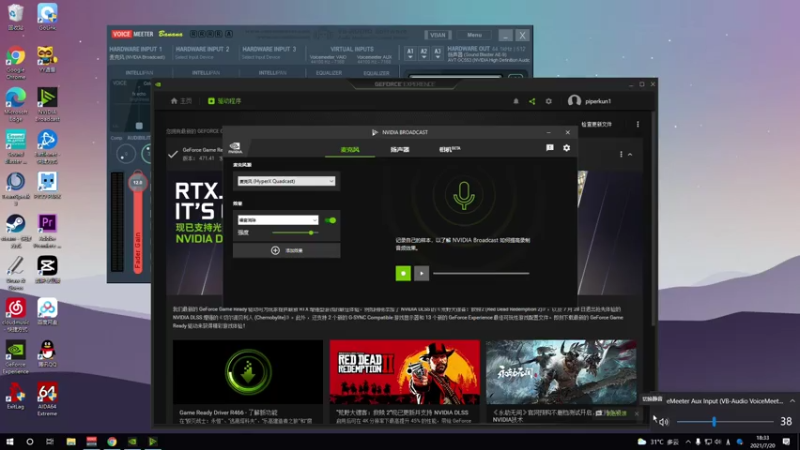Viewport: 800px width, 450px height.
Task: Click the weather widget showing 31°C
Action: point(658,442)
